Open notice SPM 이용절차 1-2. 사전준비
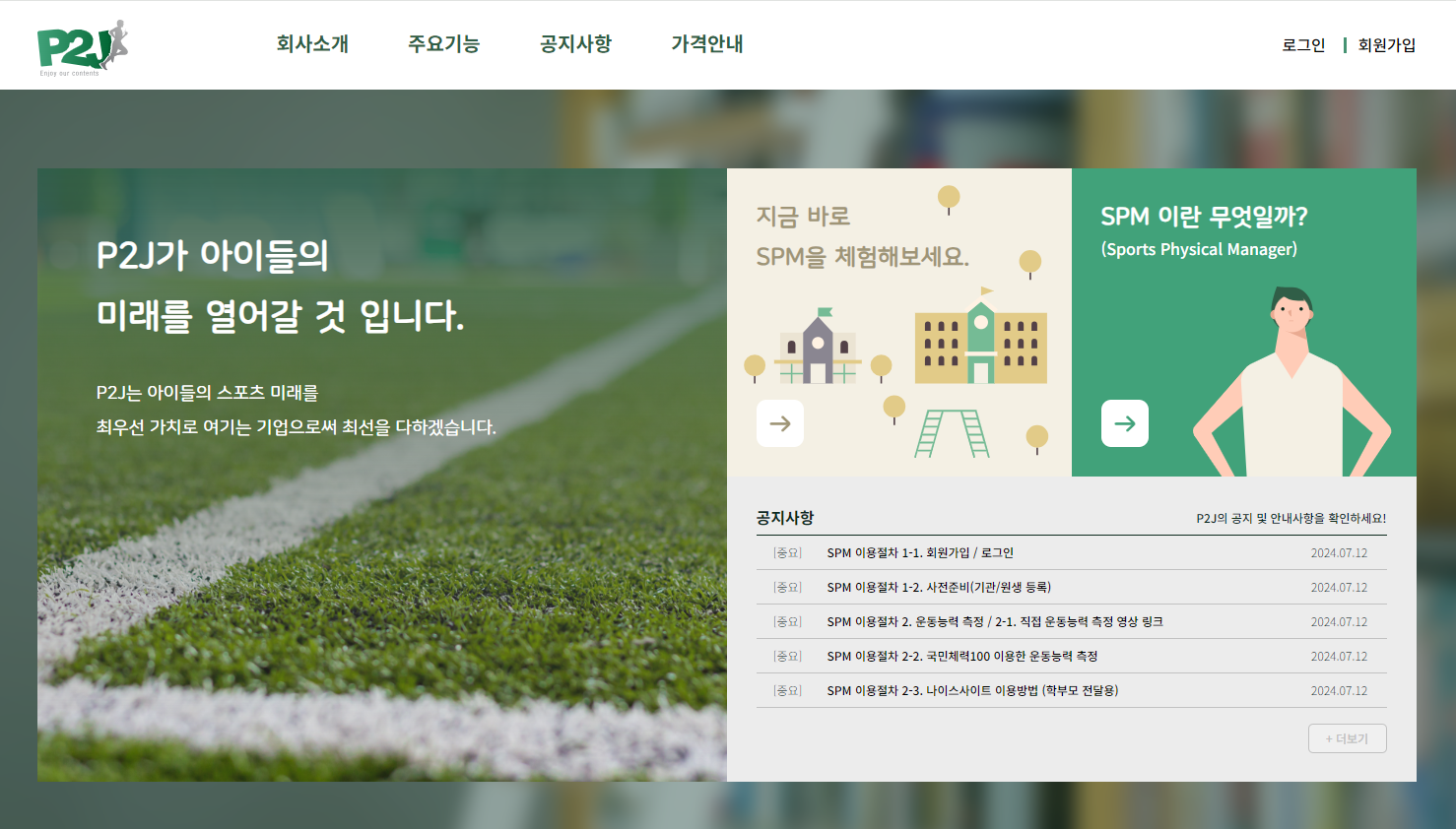This screenshot has height=829, width=1456. (1072, 588)
